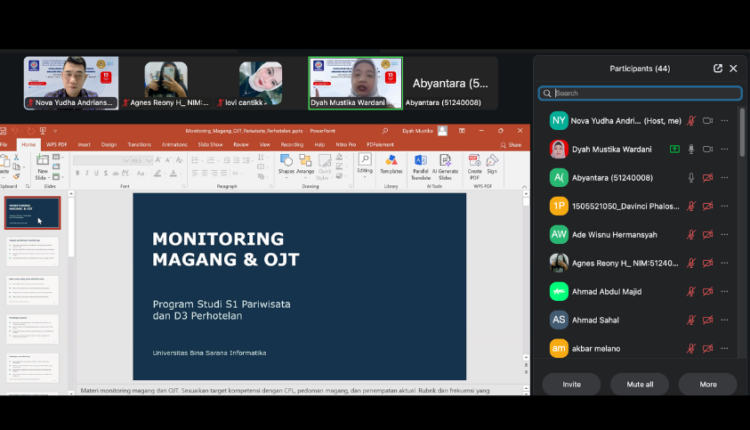The height and width of the screenshot is (430, 750).
Task: Toggle Nova Yudha Andri microphone icon
Action: pyautogui.click(x=691, y=121)
